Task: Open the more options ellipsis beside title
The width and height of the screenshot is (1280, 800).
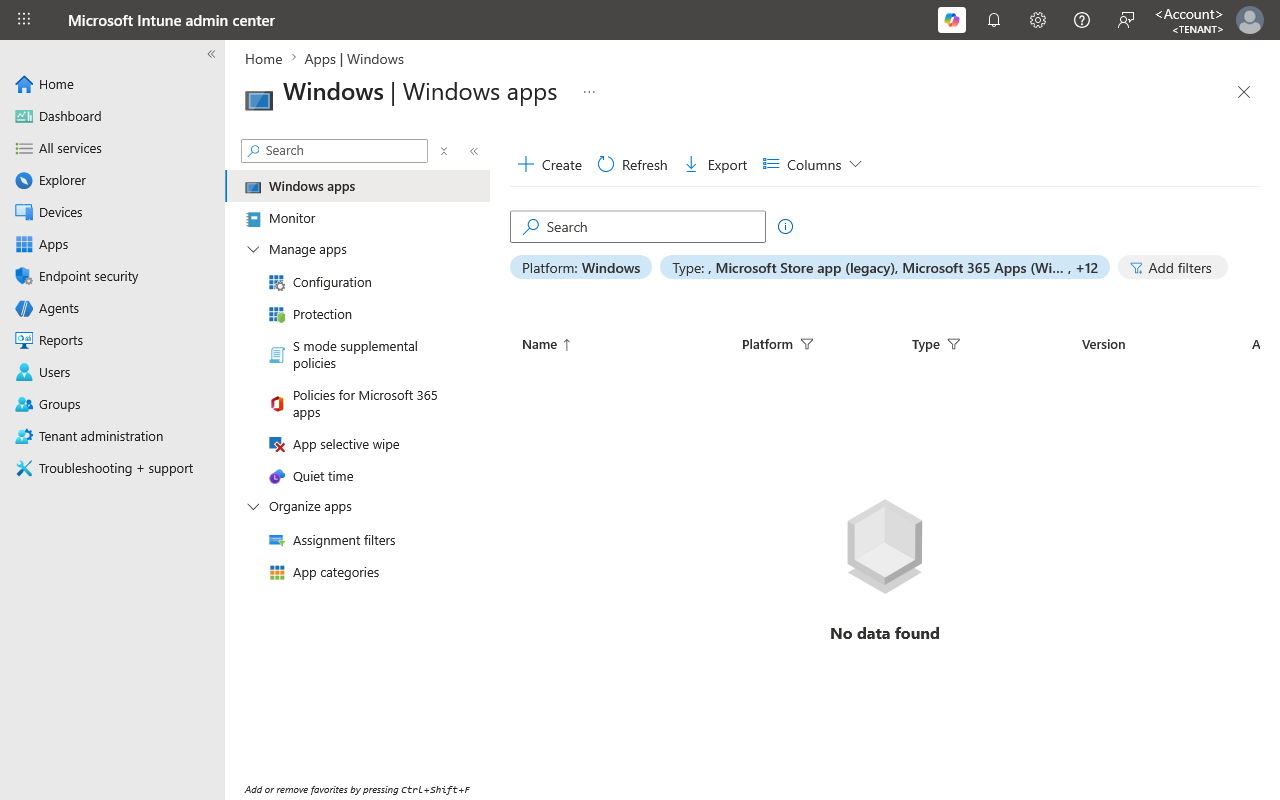Action: (x=589, y=92)
